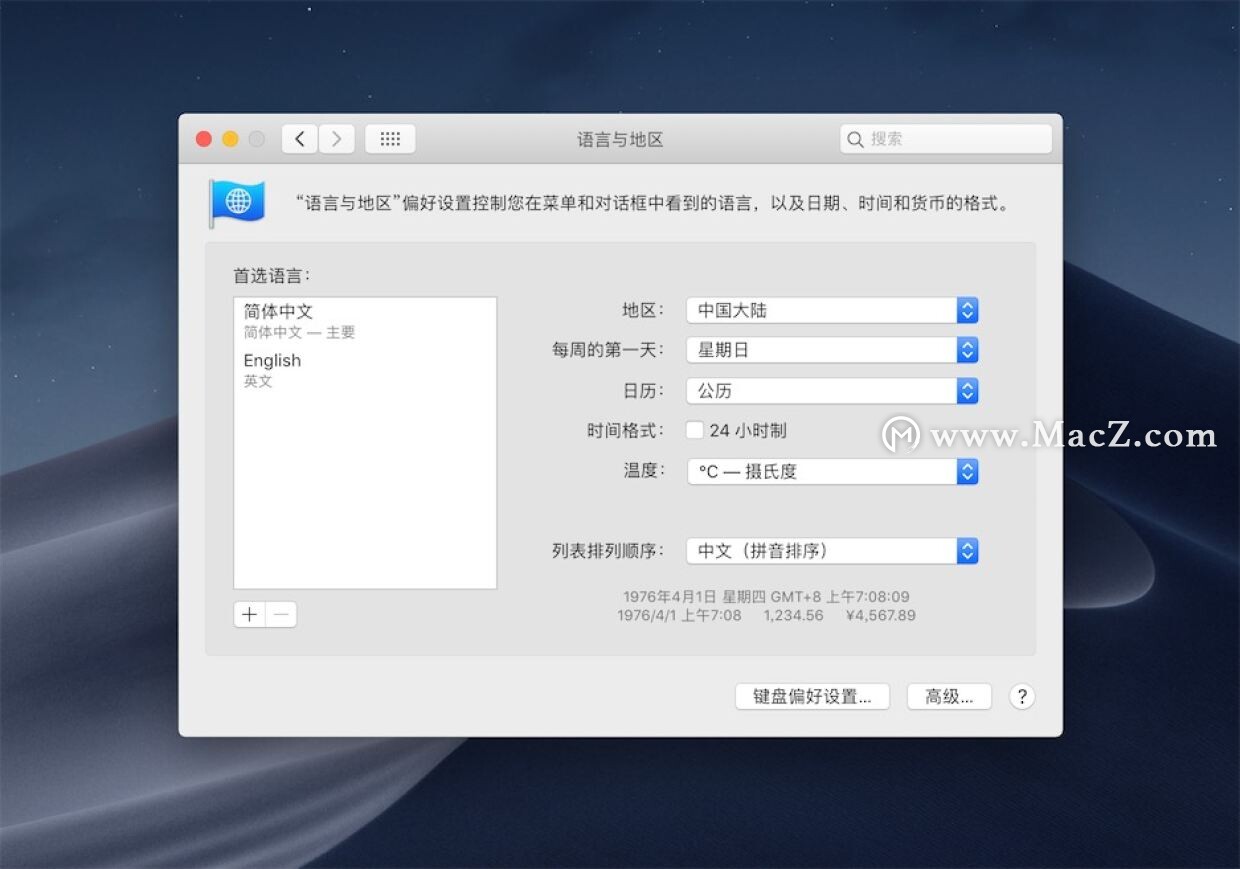Open advanced settings via 高级 button
Image resolution: width=1240 pixels, height=869 pixels.
pos(948,696)
